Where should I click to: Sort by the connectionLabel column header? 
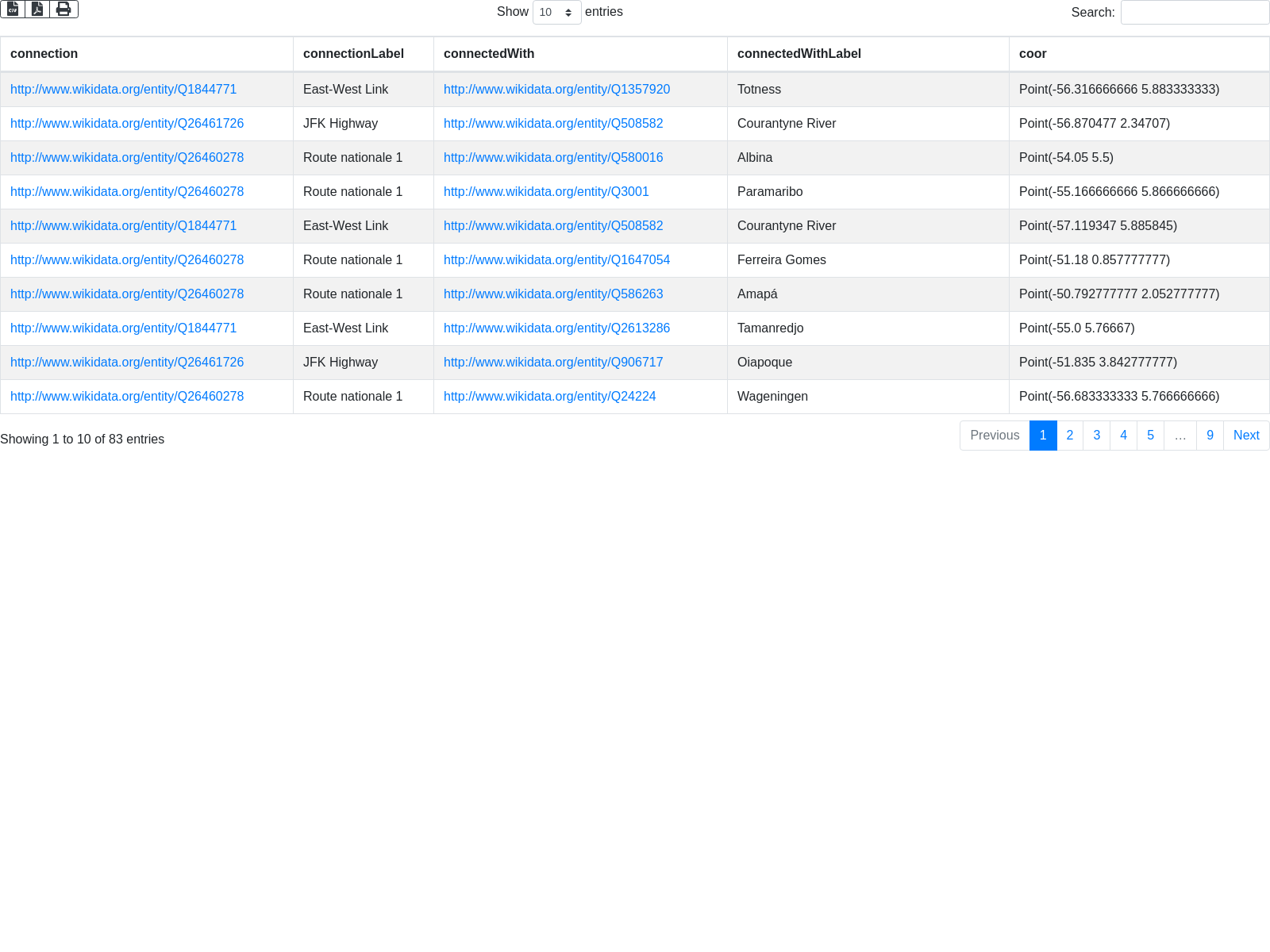pyautogui.click(x=353, y=54)
